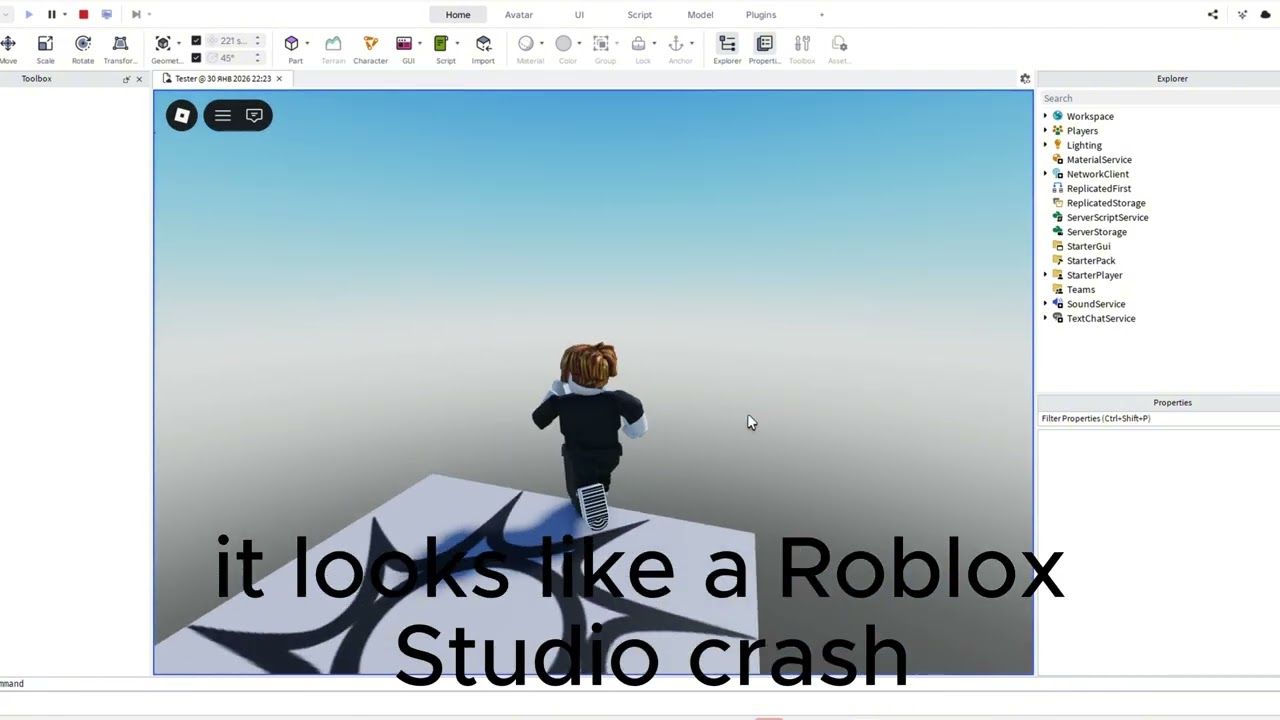Expand the StarterPlayer tree node

coord(1046,275)
